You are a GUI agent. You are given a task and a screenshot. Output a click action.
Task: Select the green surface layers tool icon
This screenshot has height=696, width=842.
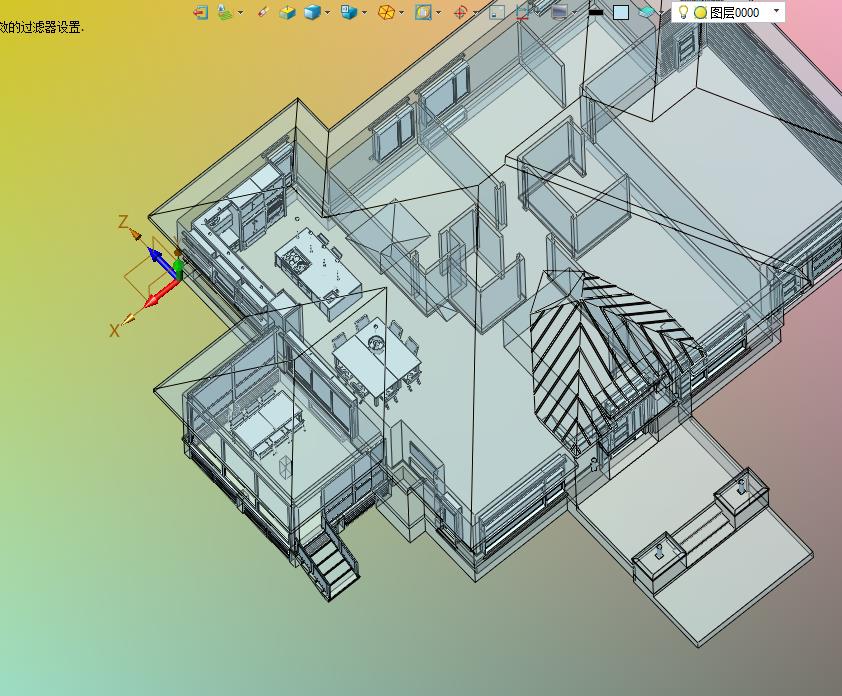coord(225,12)
